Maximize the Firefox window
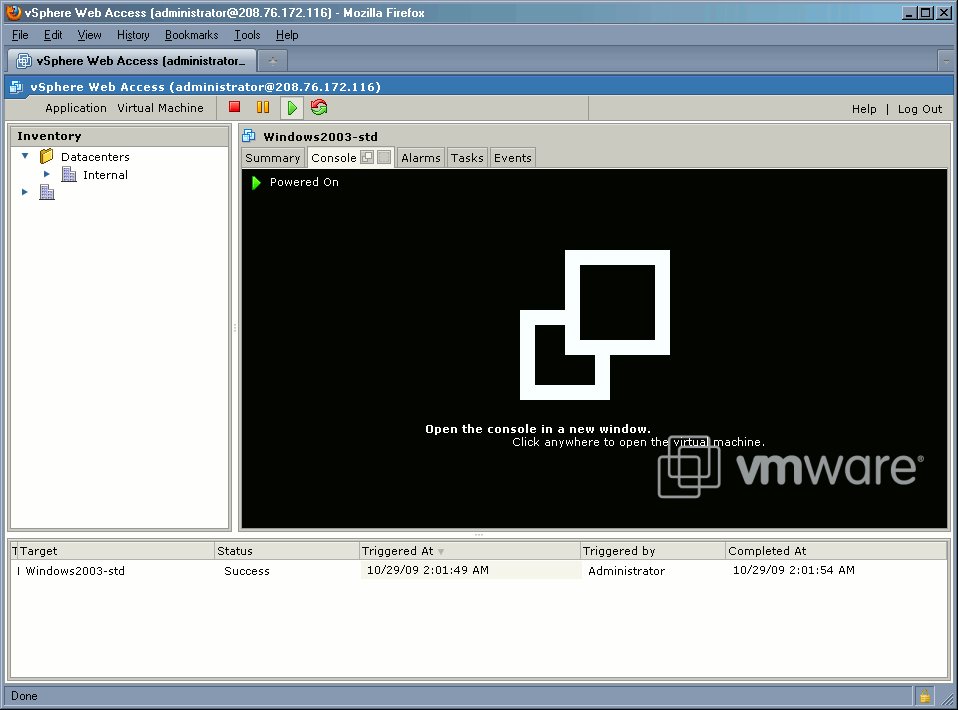The width and height of the screenshot is (958, 710). 927,12
